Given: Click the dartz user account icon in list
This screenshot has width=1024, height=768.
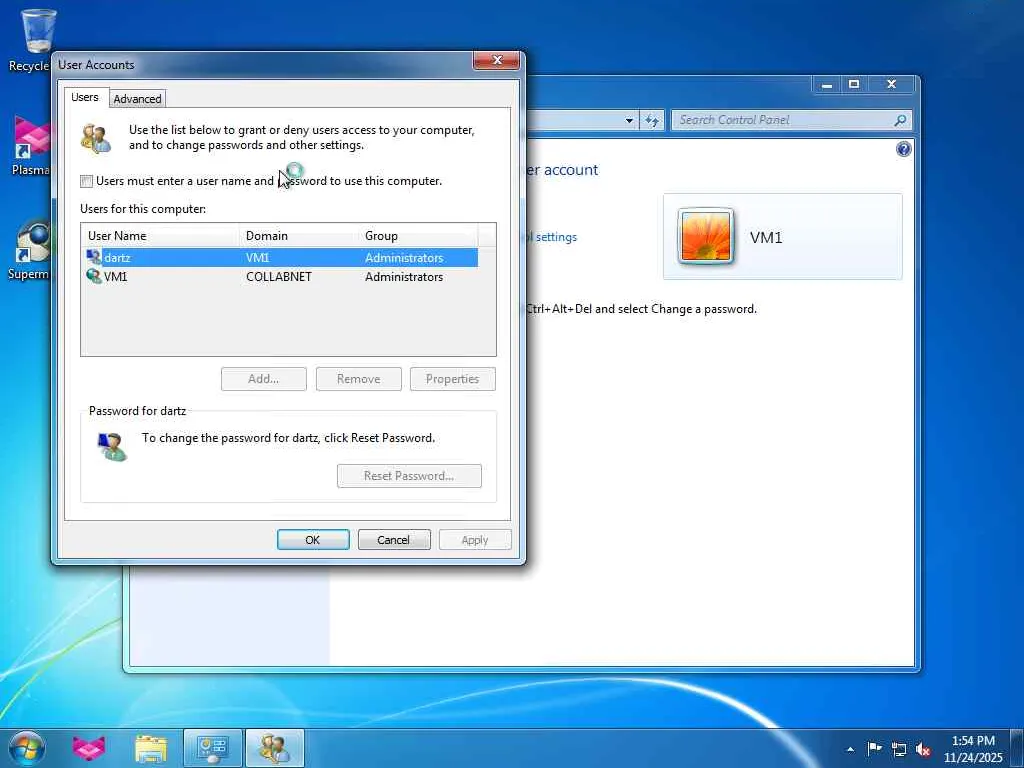Looking at the screenshot, I should (x=94, y=257).
